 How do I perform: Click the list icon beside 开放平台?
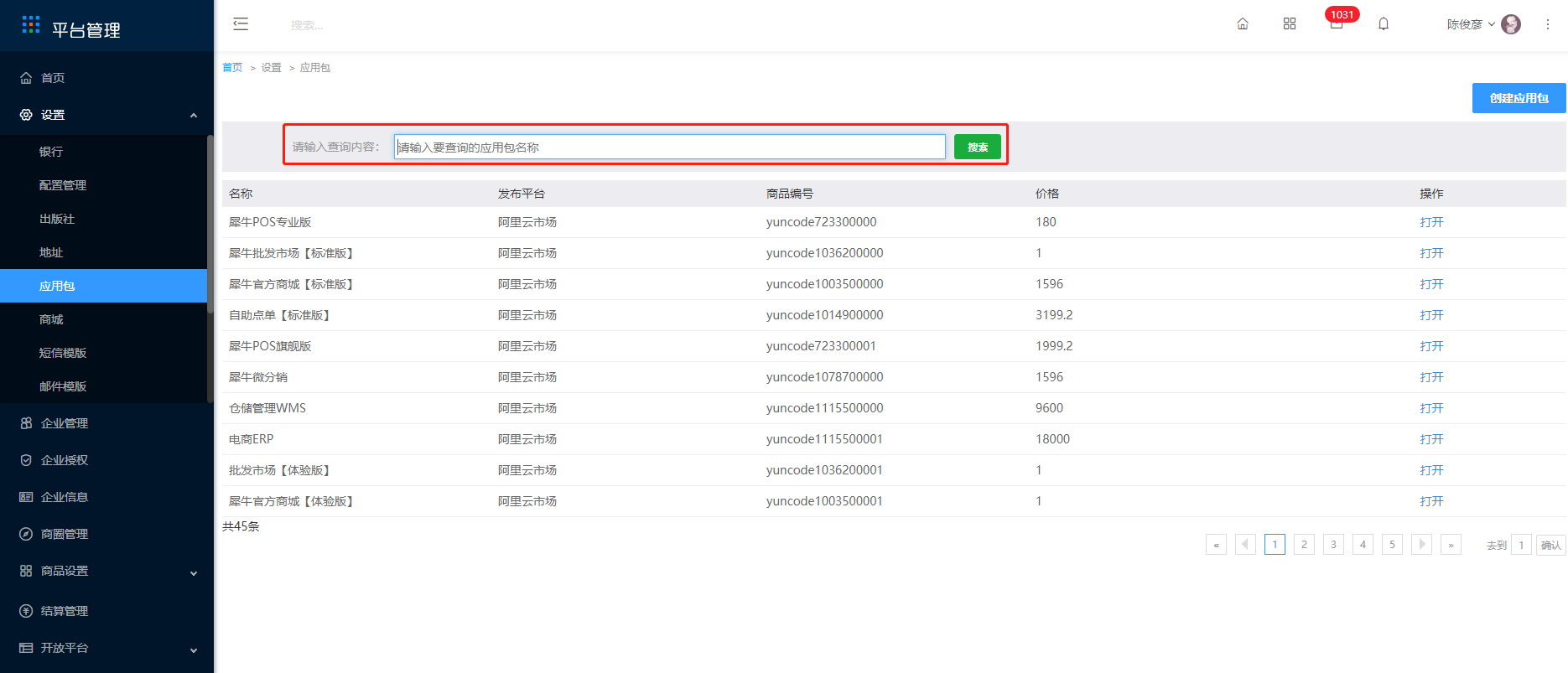[26, 648]
